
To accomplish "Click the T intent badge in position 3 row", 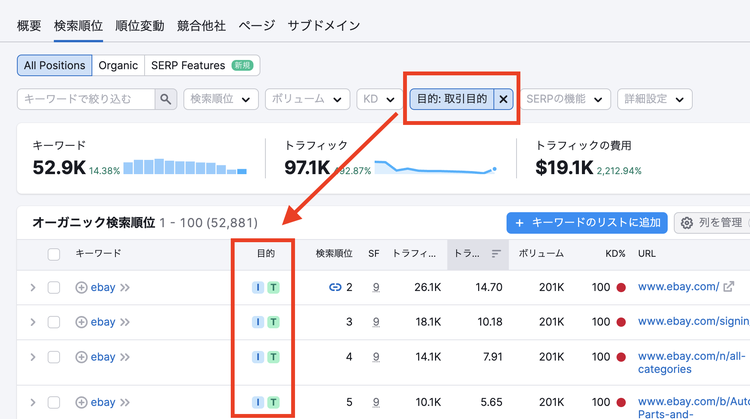I will [273, 322].
